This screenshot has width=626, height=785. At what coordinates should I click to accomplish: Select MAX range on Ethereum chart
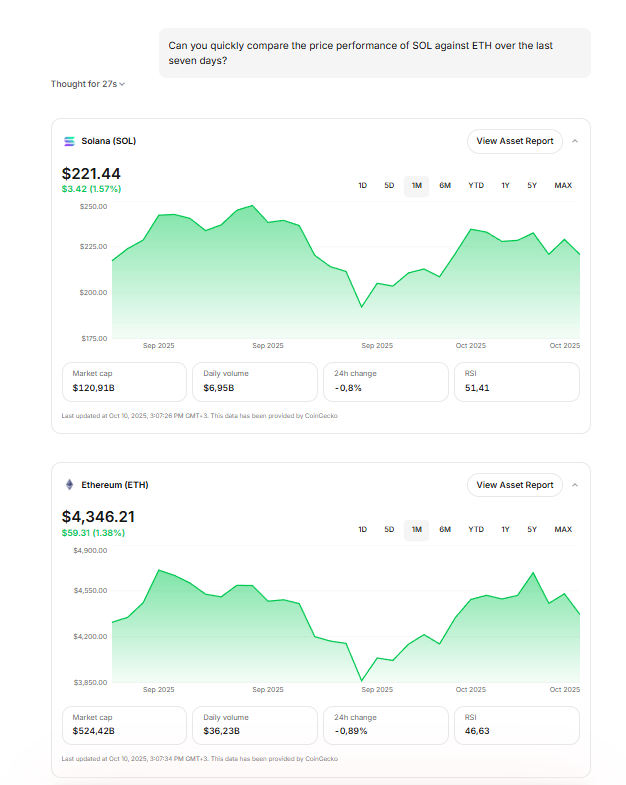563,530
